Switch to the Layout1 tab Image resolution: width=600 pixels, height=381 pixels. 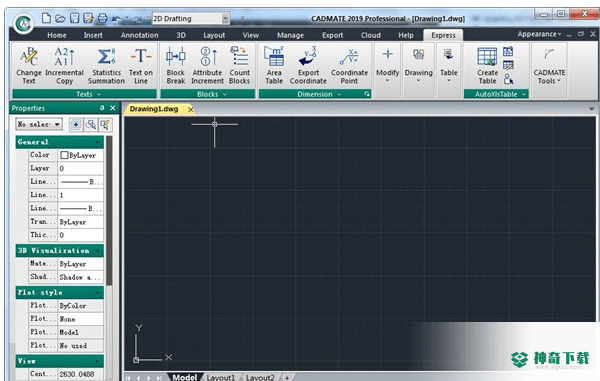(221, 377)
